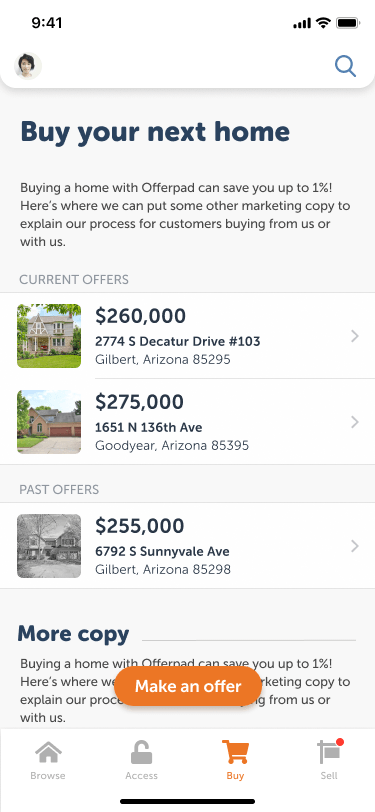Open the magnifying glass search icon

(345, 66)
